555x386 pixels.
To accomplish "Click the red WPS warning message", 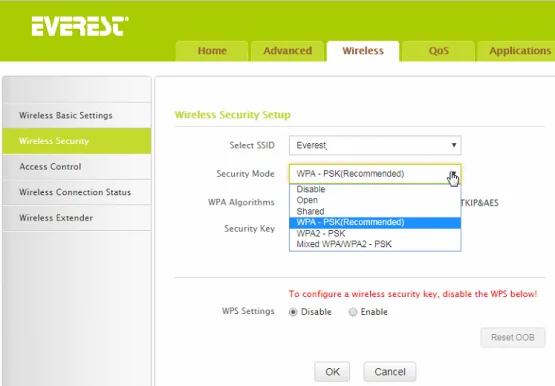I will click(413, 294).
